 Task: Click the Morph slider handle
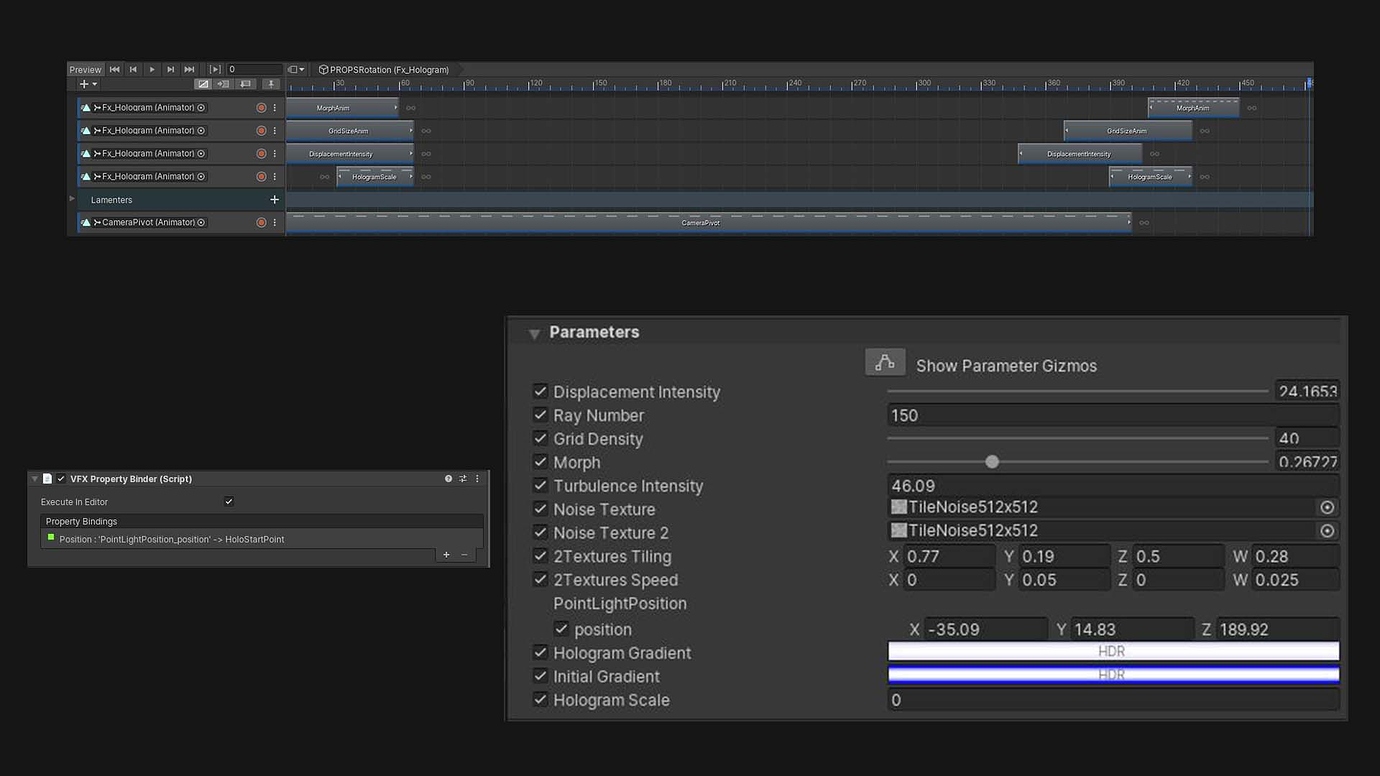[991, 462]
